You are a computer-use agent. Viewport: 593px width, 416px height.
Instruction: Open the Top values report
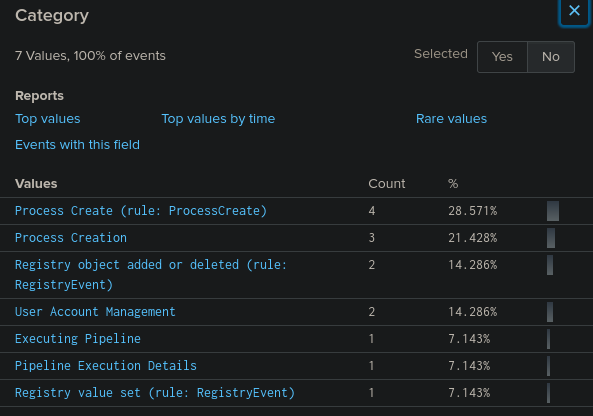point(48,119)
